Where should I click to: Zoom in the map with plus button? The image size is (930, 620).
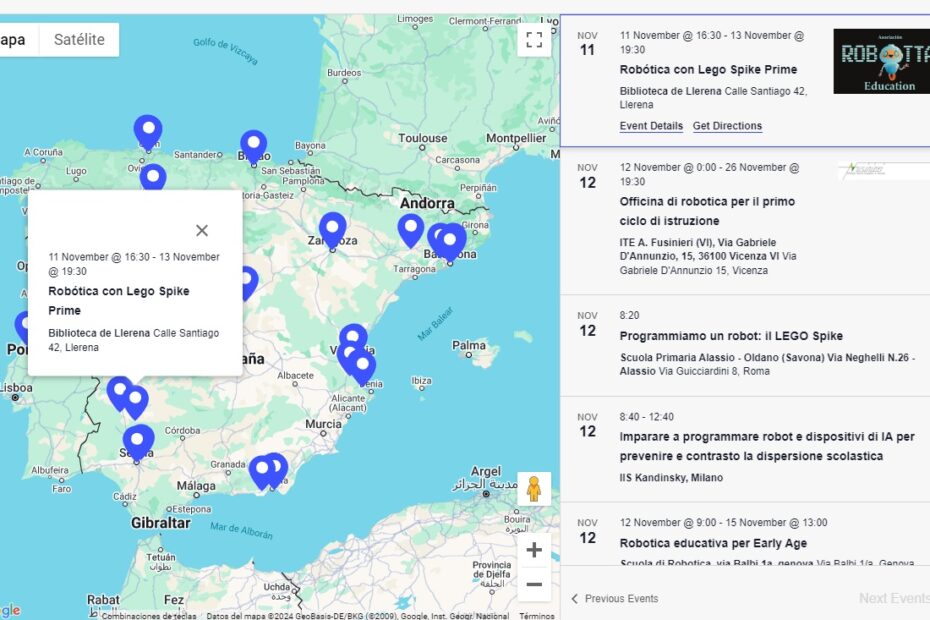tap(534, 550)
